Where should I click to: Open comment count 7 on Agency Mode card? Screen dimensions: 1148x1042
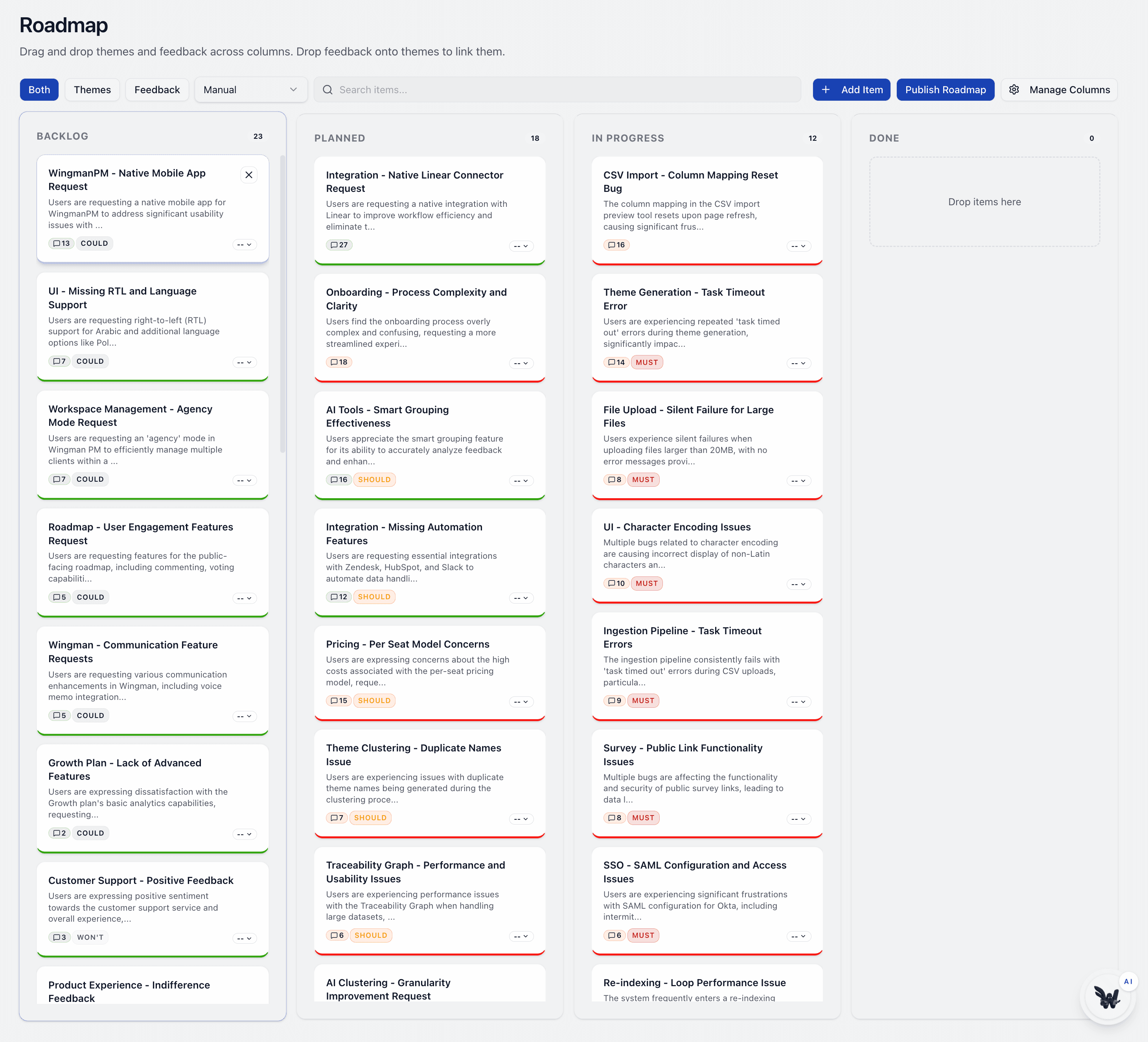tap(60, 479)
